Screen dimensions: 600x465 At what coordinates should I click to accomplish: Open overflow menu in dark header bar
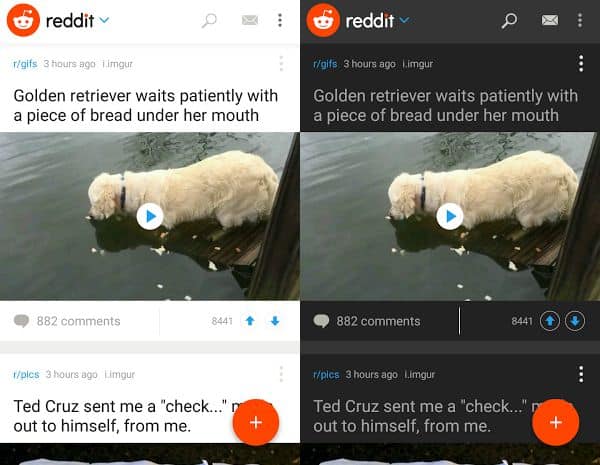pyautogui.click(x=580, y=20)
